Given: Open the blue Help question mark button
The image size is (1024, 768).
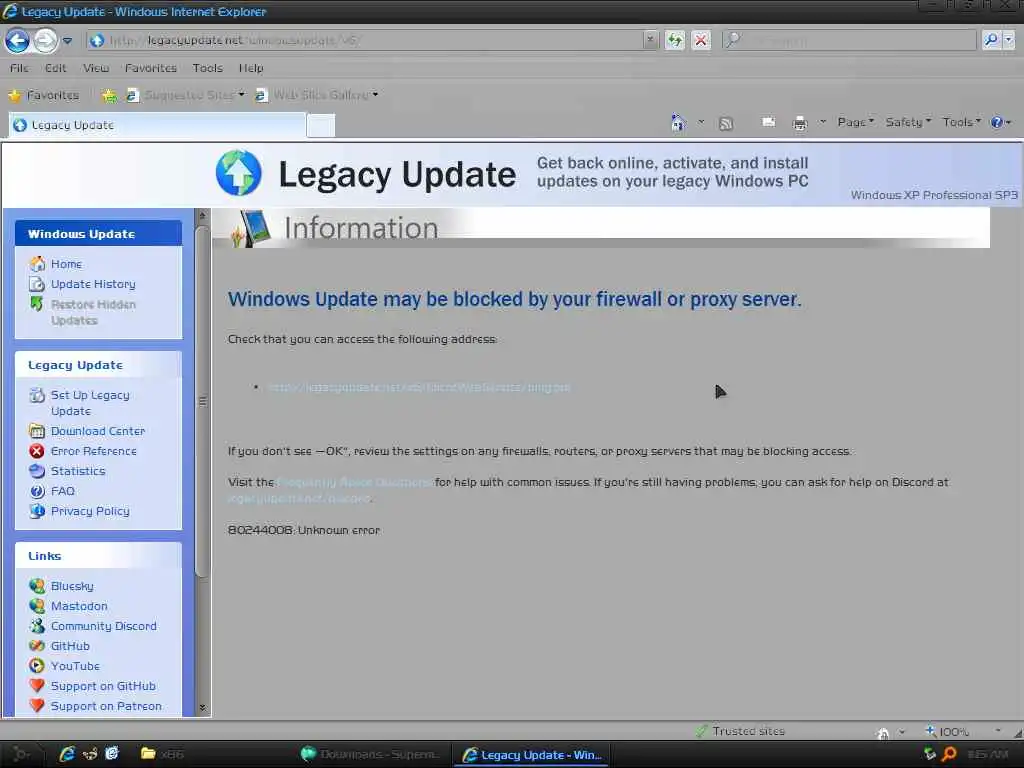Looking at the screenshot, I should 1000,122.
